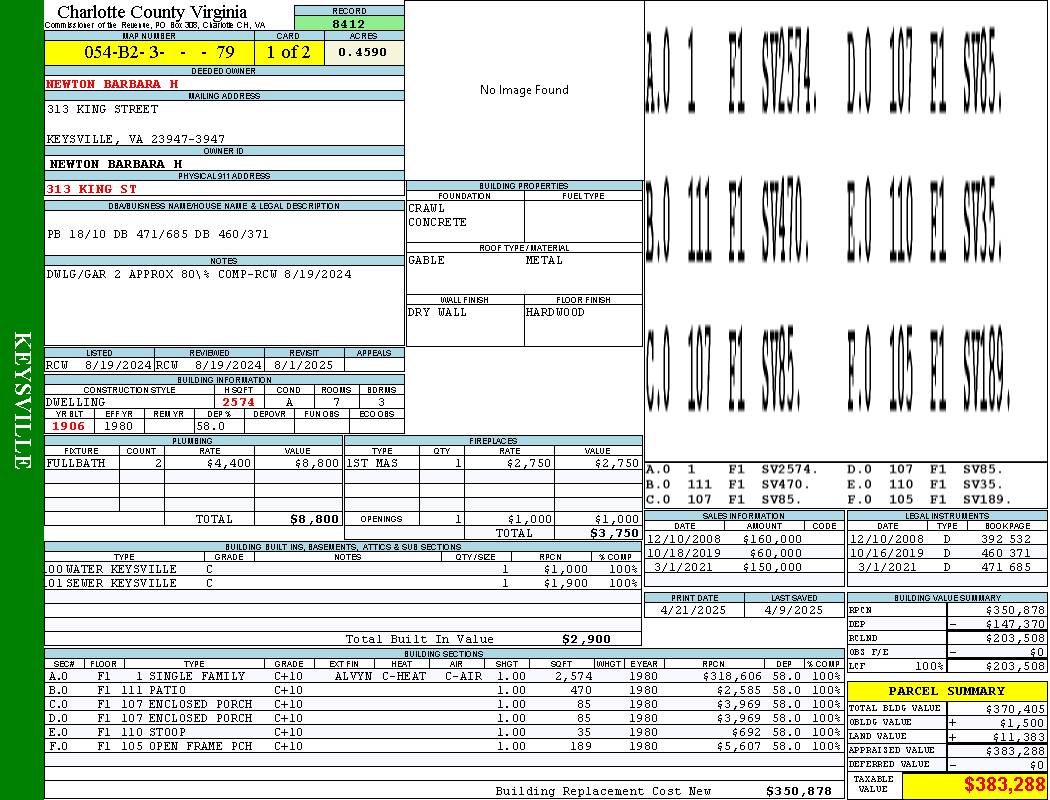Click OPENINGS row label in fireplaces
The image size is (1050, 800).
(x=381, y=519)
